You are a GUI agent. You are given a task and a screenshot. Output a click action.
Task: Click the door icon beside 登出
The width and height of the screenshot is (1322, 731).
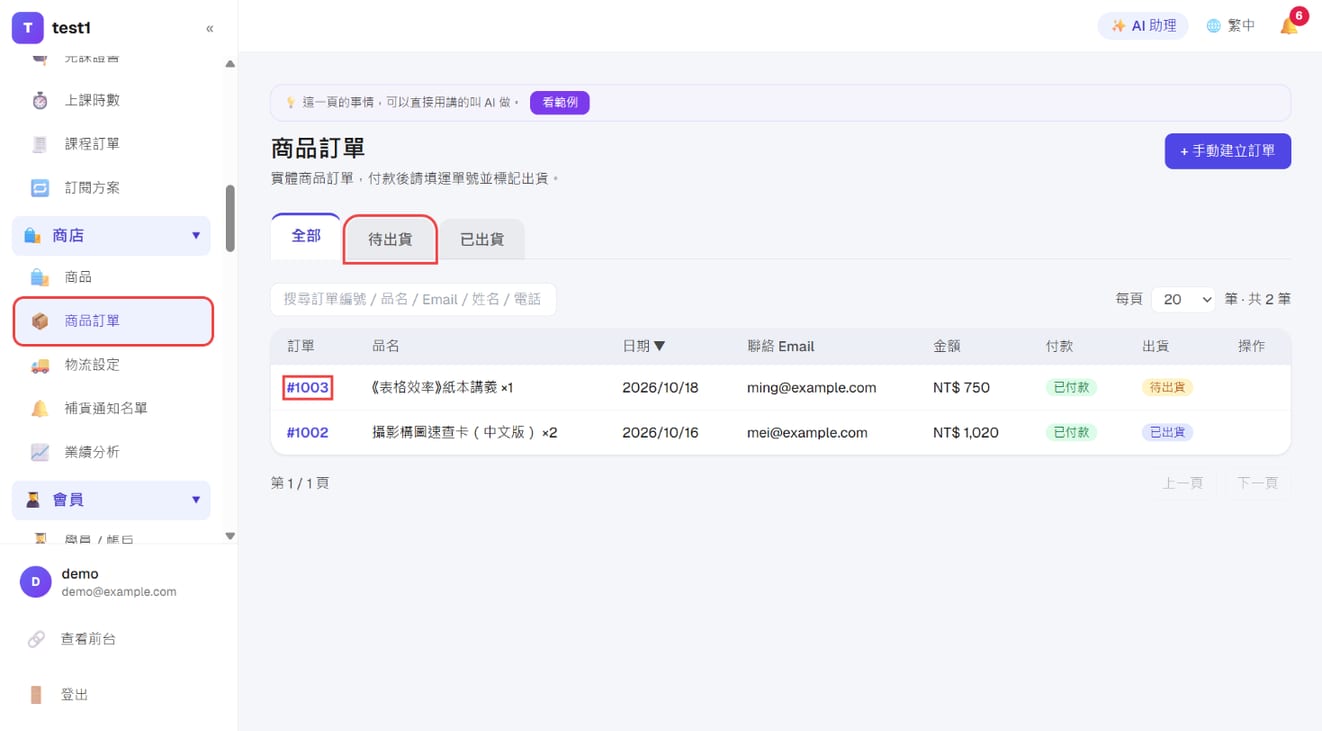tap(36, 695)
